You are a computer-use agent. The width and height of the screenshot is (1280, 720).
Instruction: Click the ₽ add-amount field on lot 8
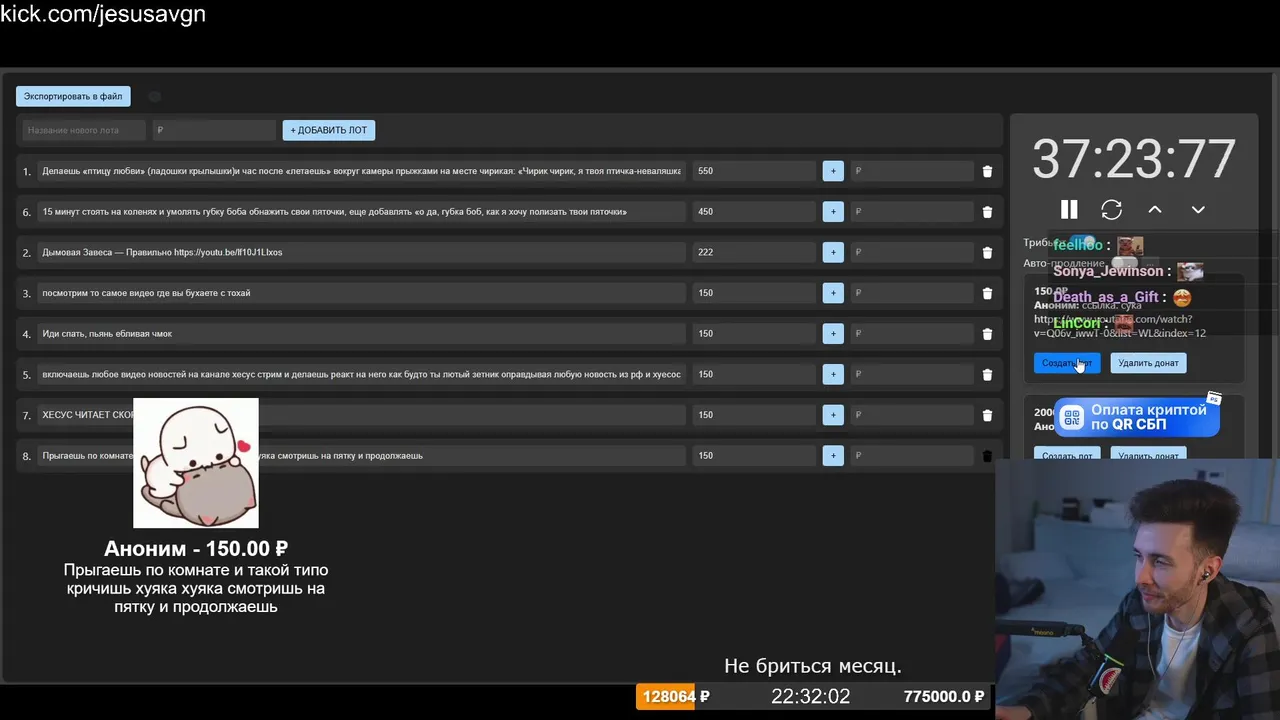point(911,456)
